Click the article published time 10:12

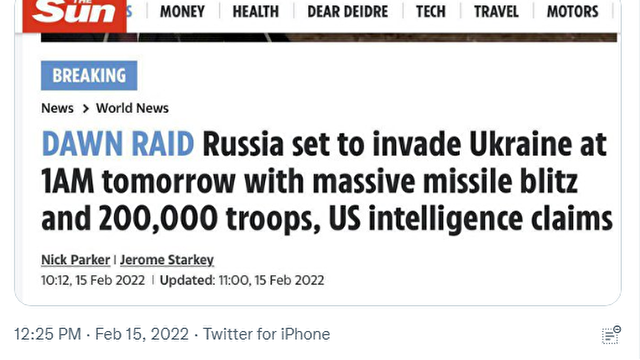pyautogui.click(x=93, y=280)
